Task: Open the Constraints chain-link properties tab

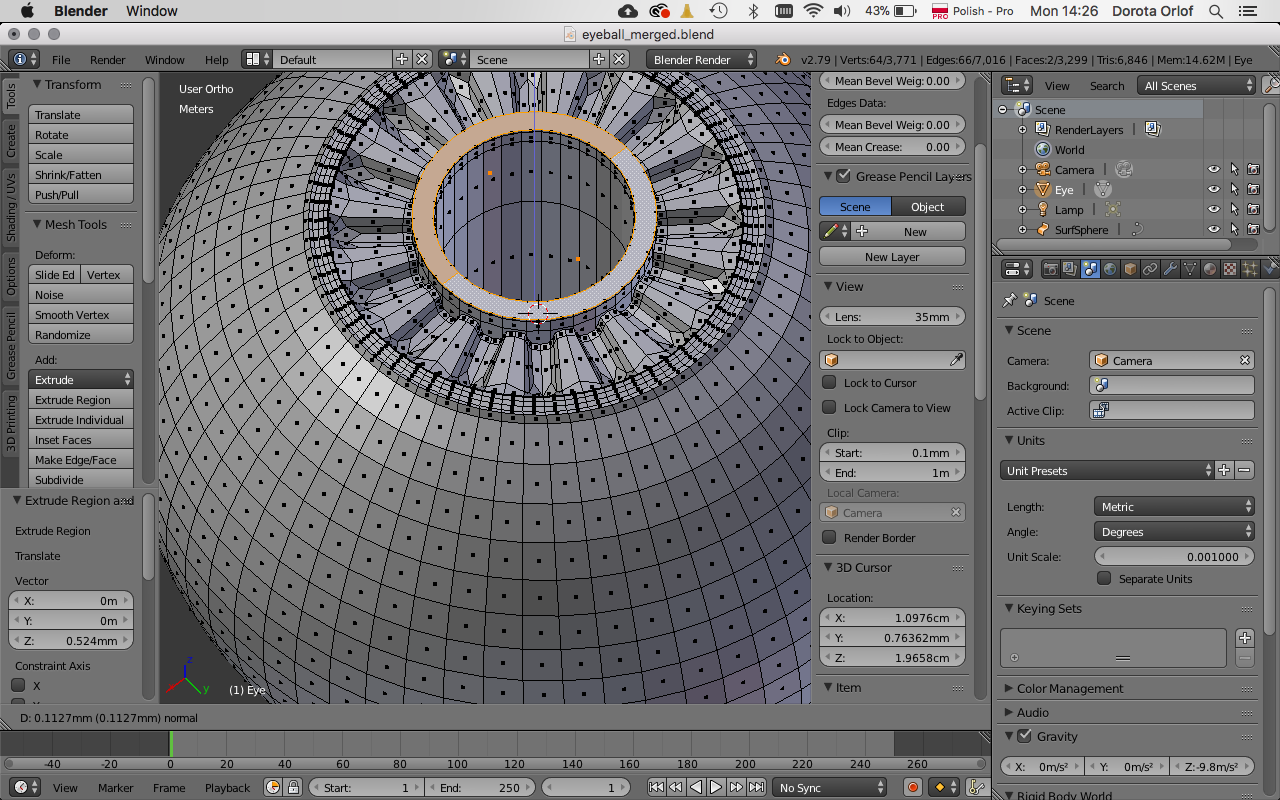Action: [x=1150, y=269]
